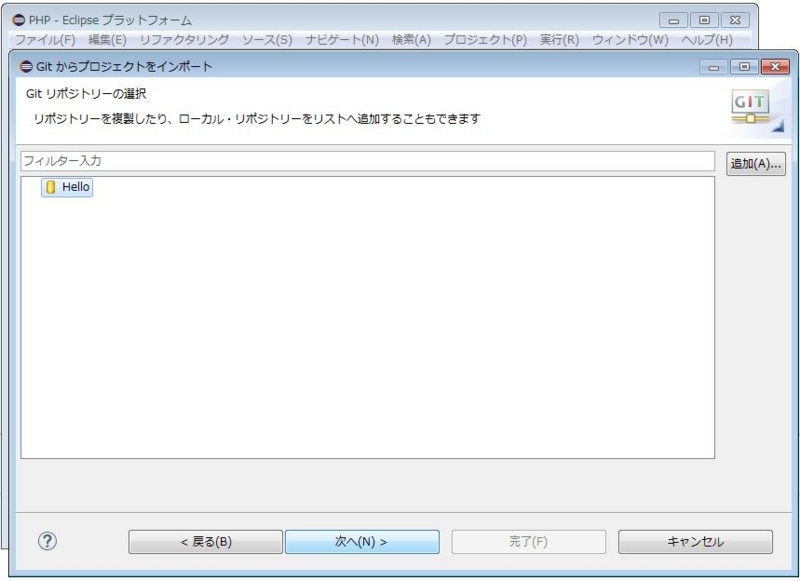Click the リポジトリーを複製したり description text
Viewport: 800px width, 581px height.
tap(257, 119)
